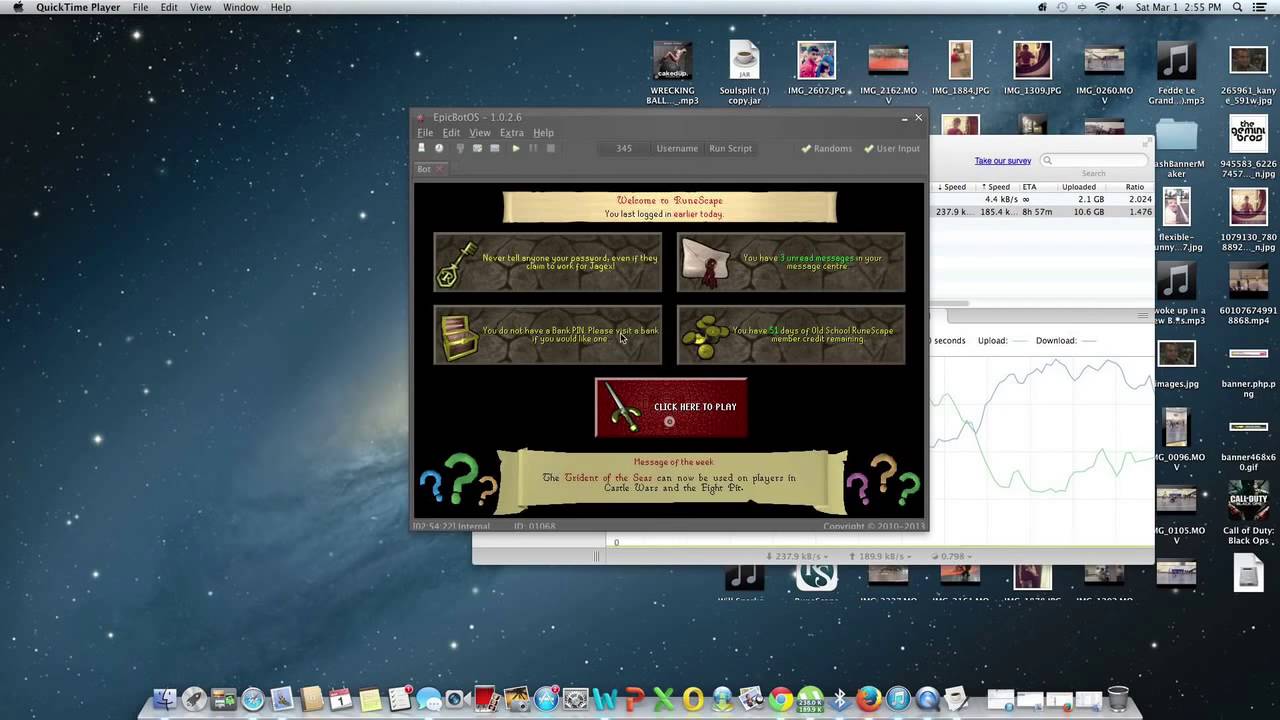This screenshot has width=1280, height=720.
Task: Select WRECKING BALL mp3 desktop file
Action: coord(672,73)
